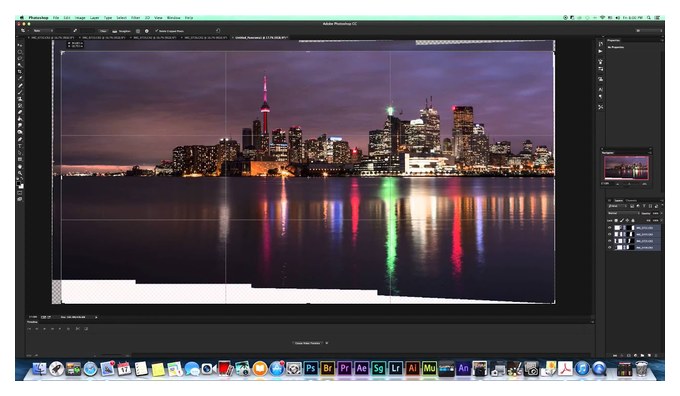
Task: Filter layers by the type layer icon
Action: coord(644,206)
